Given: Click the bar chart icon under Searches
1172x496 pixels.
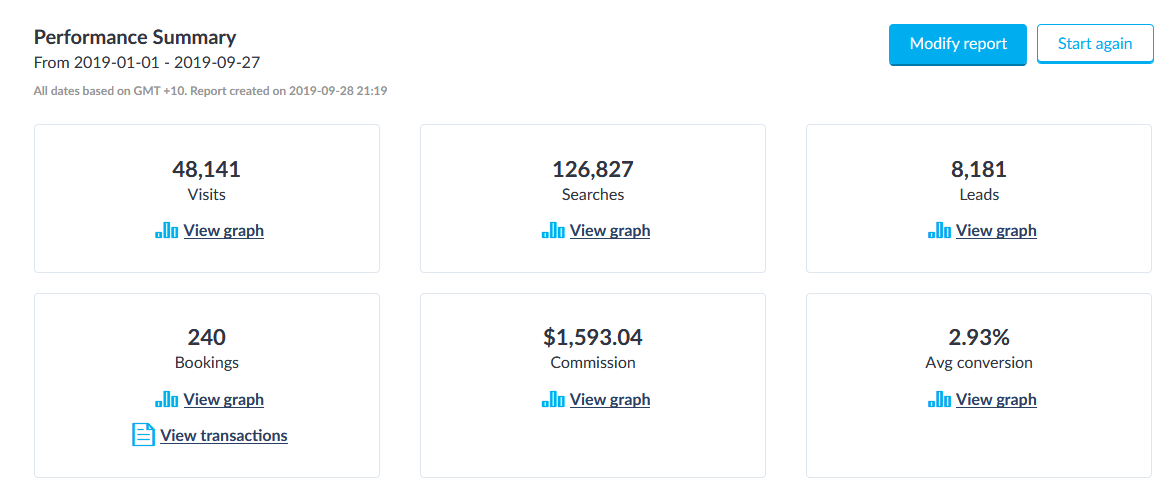Looking at the screenshot, I should coord(553,231).
